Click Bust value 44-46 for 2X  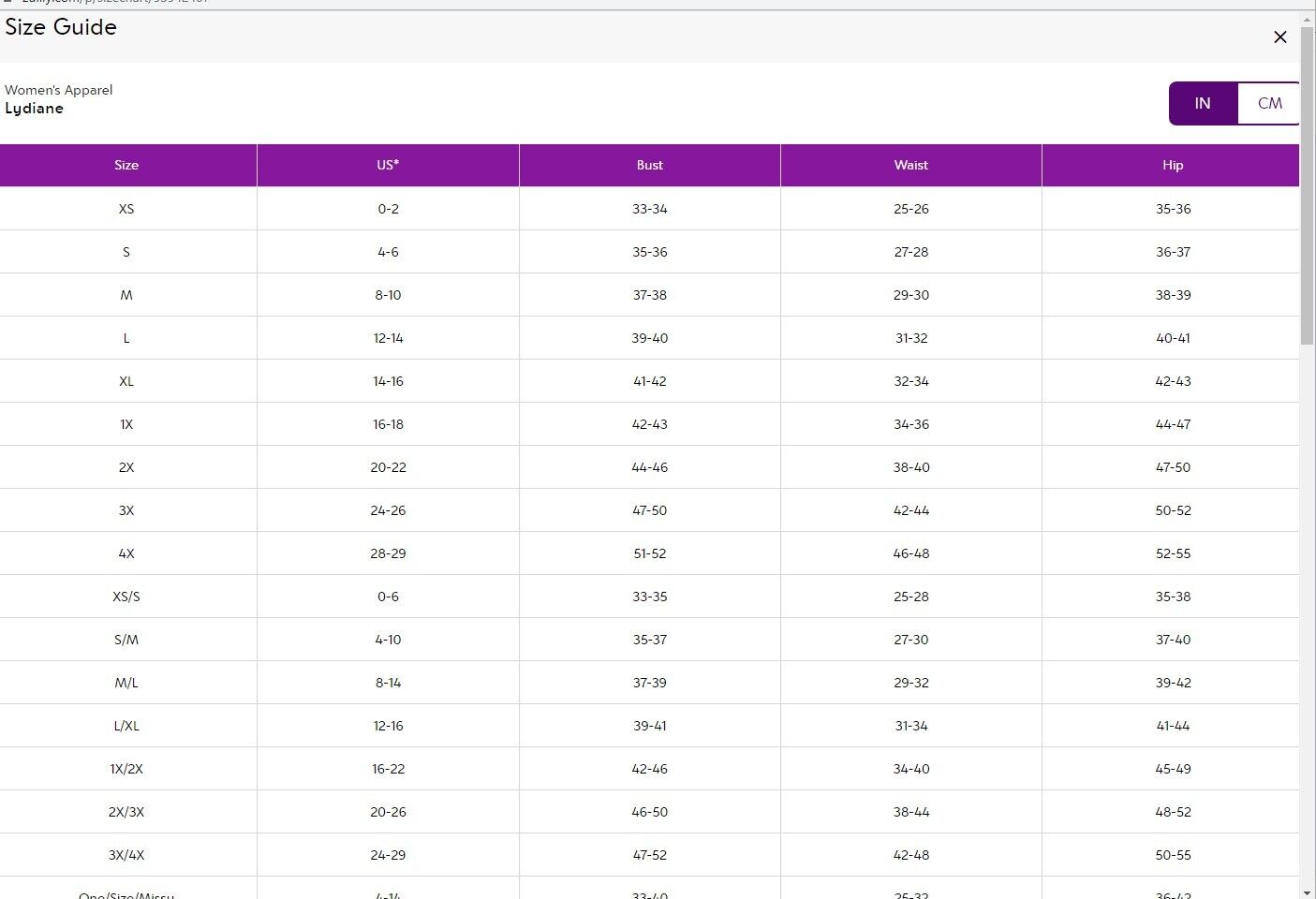click(x=649, y=467)
